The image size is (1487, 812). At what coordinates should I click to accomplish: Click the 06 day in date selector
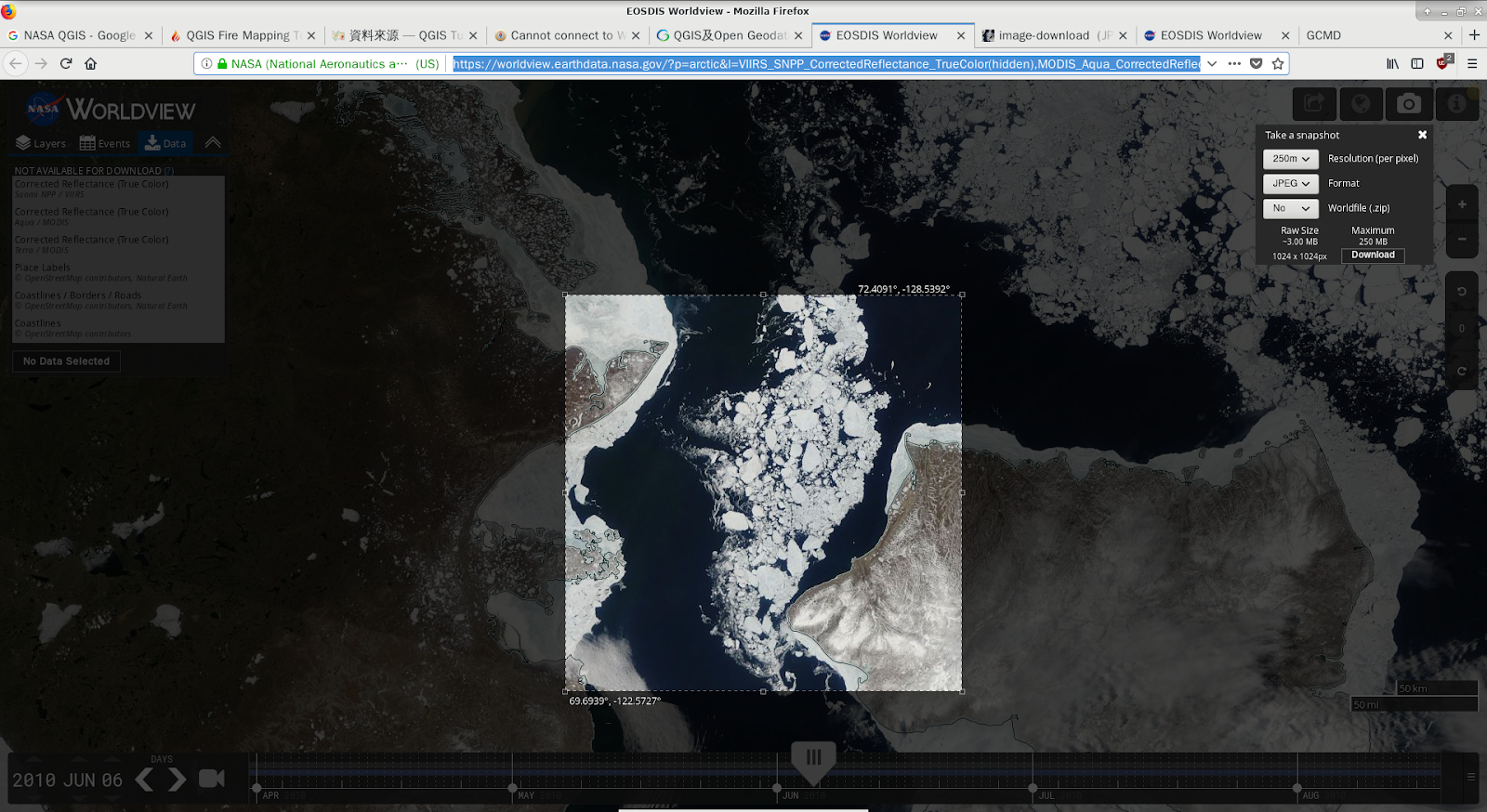112,780
